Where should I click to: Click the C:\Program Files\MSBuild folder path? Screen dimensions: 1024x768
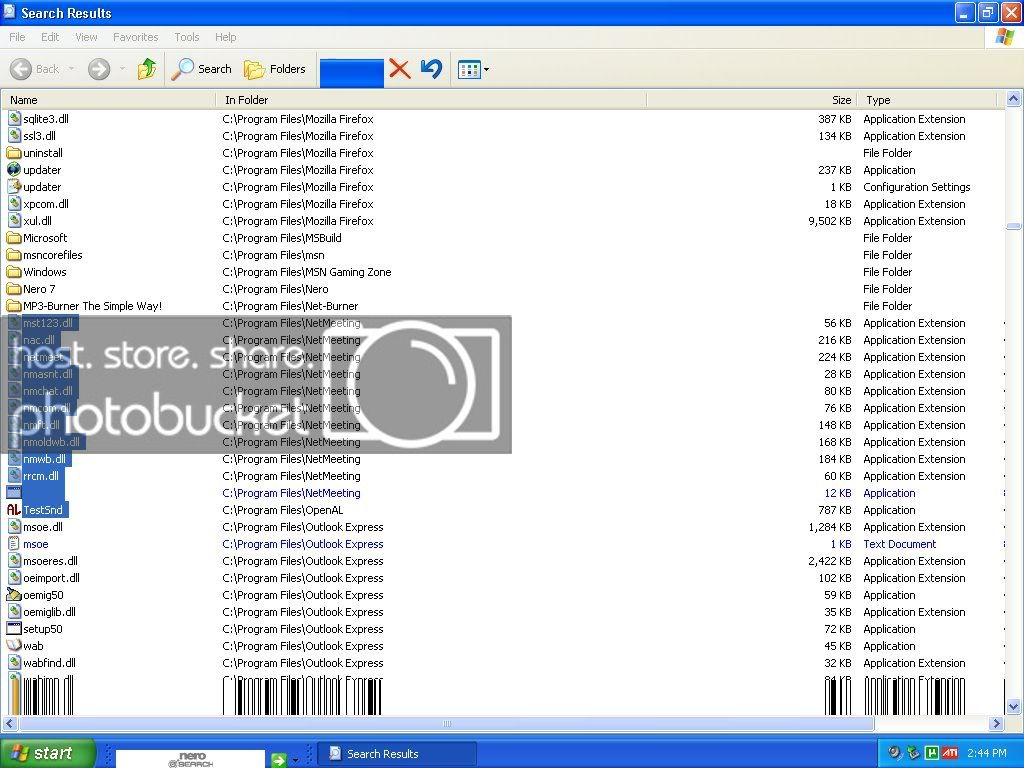pyautogui.click(x=282, y=238)
